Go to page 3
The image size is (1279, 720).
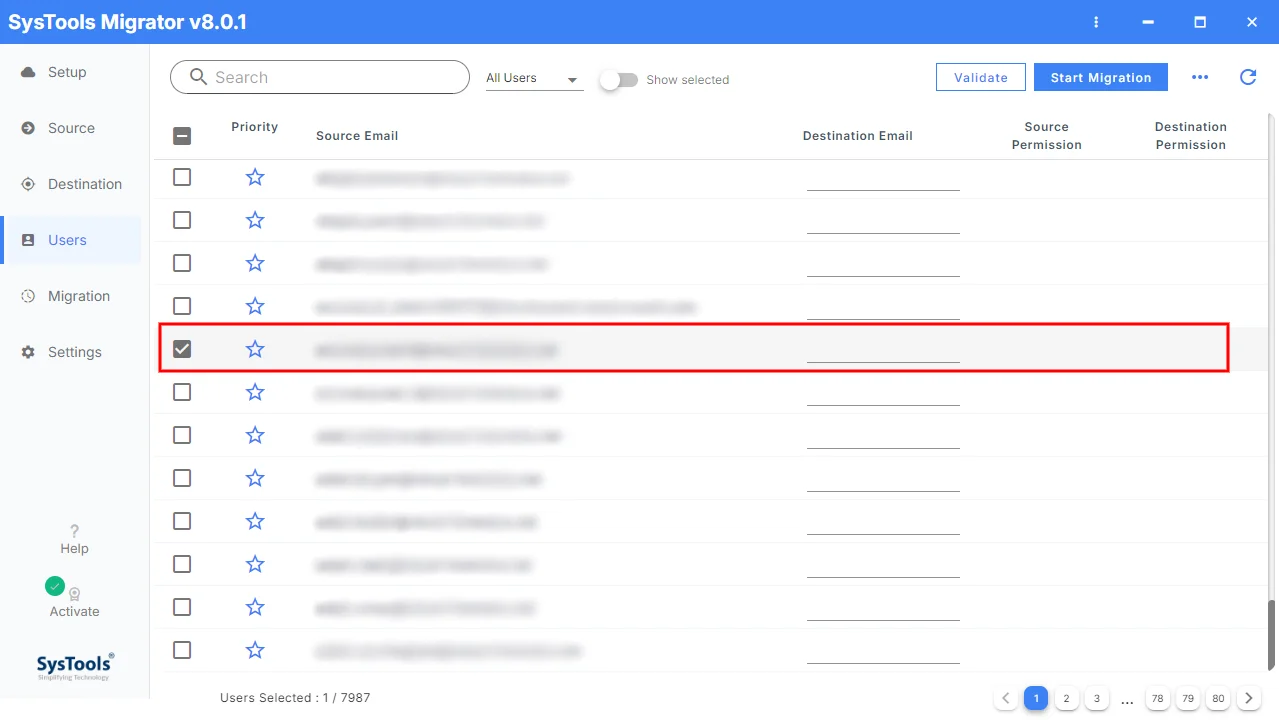tap(1097, 698)
